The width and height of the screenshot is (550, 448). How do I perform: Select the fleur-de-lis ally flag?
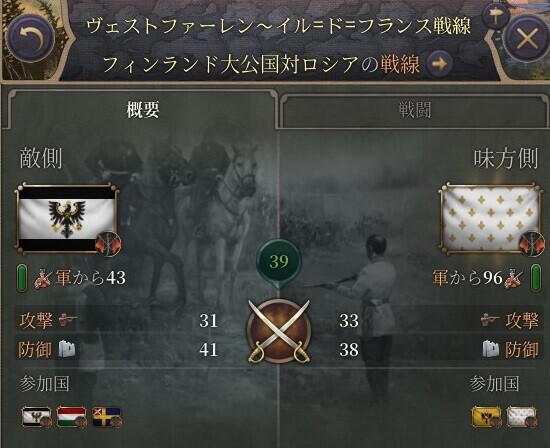click(x=490, y=219)
